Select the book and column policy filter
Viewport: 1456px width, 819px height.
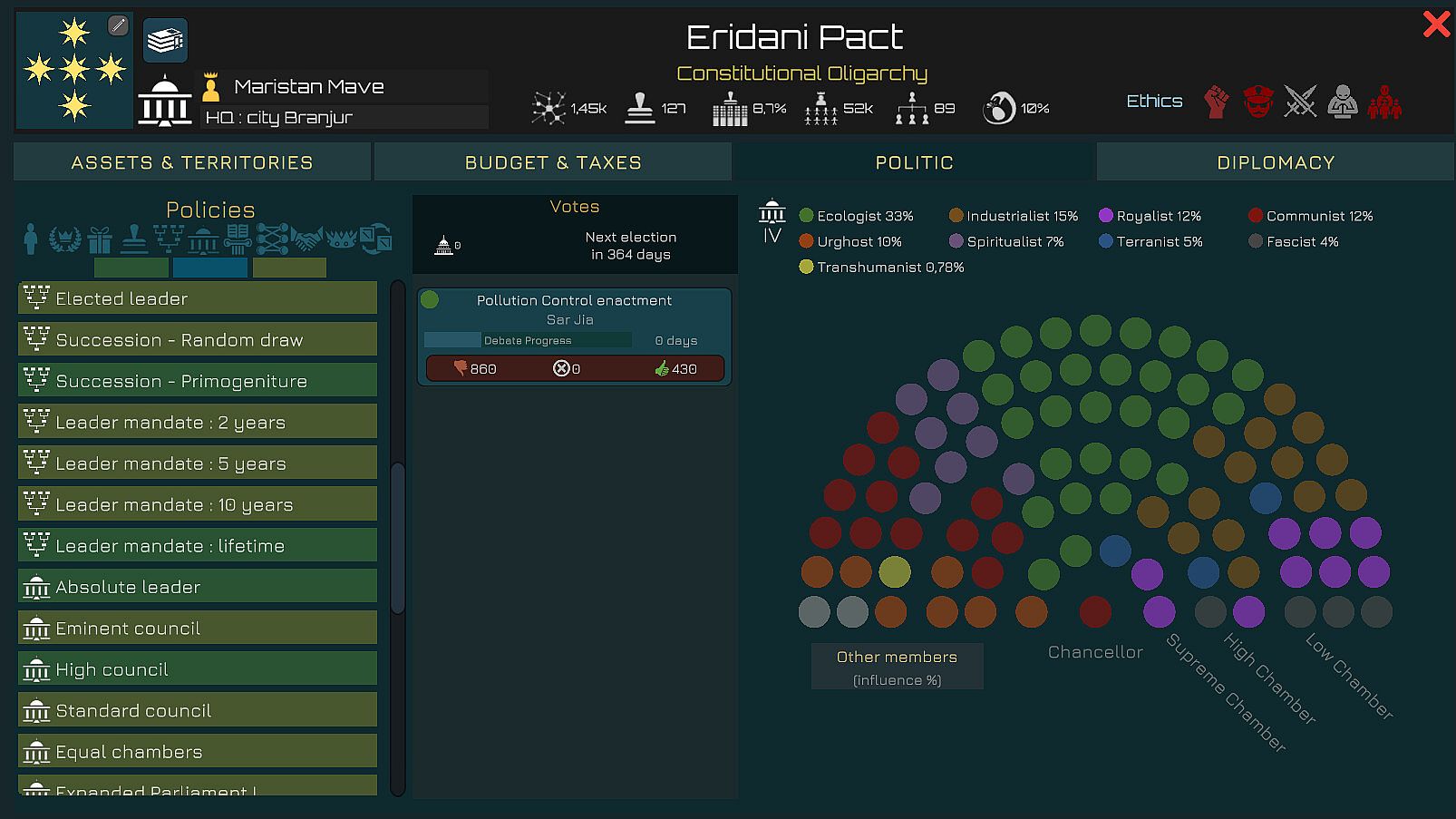pos(238,239)
